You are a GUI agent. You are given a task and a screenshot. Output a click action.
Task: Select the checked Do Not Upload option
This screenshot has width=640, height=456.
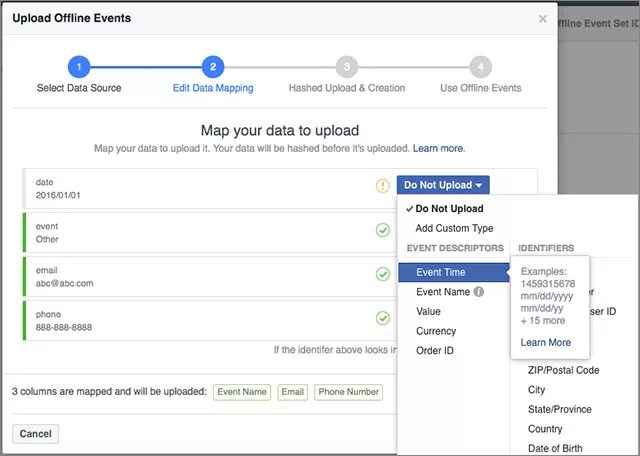pyautogui.click(x=449, y=209)
